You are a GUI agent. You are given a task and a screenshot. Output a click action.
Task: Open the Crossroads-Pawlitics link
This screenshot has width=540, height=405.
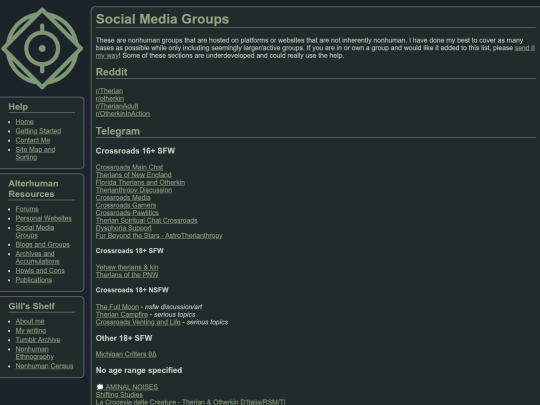pyautogui.click(x=127, y=213)
